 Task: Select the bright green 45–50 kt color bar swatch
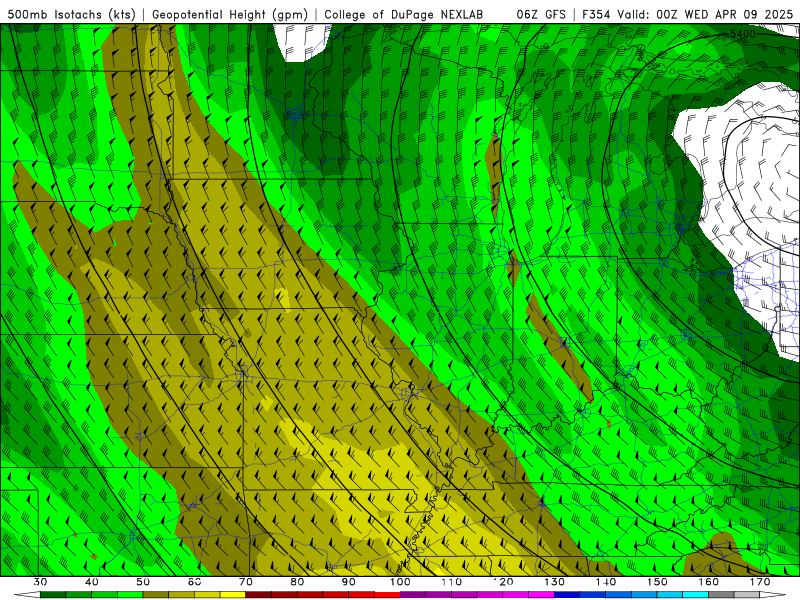130,594
